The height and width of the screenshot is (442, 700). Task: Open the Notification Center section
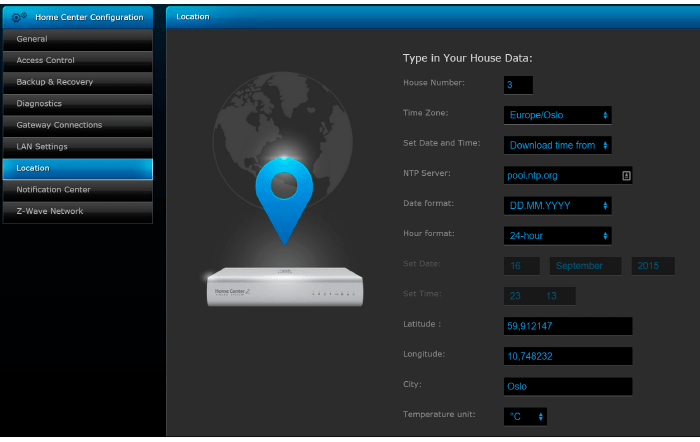[x=77, y=190]
